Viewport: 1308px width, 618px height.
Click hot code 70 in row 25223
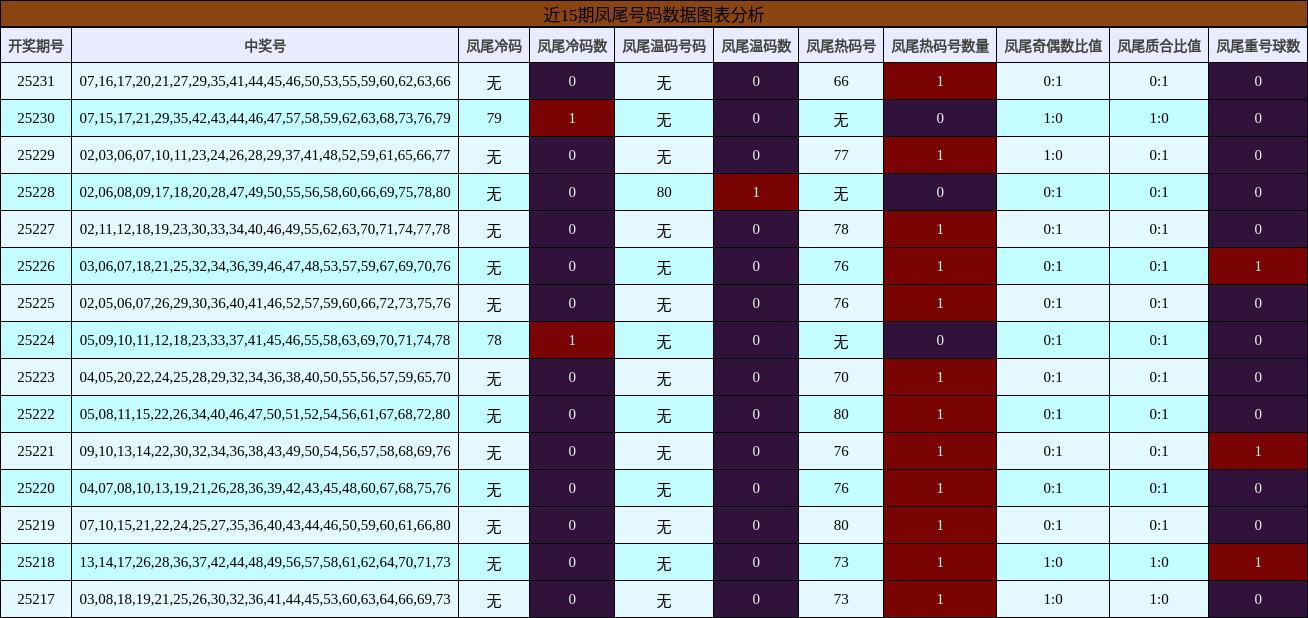[x=841, y=377]
